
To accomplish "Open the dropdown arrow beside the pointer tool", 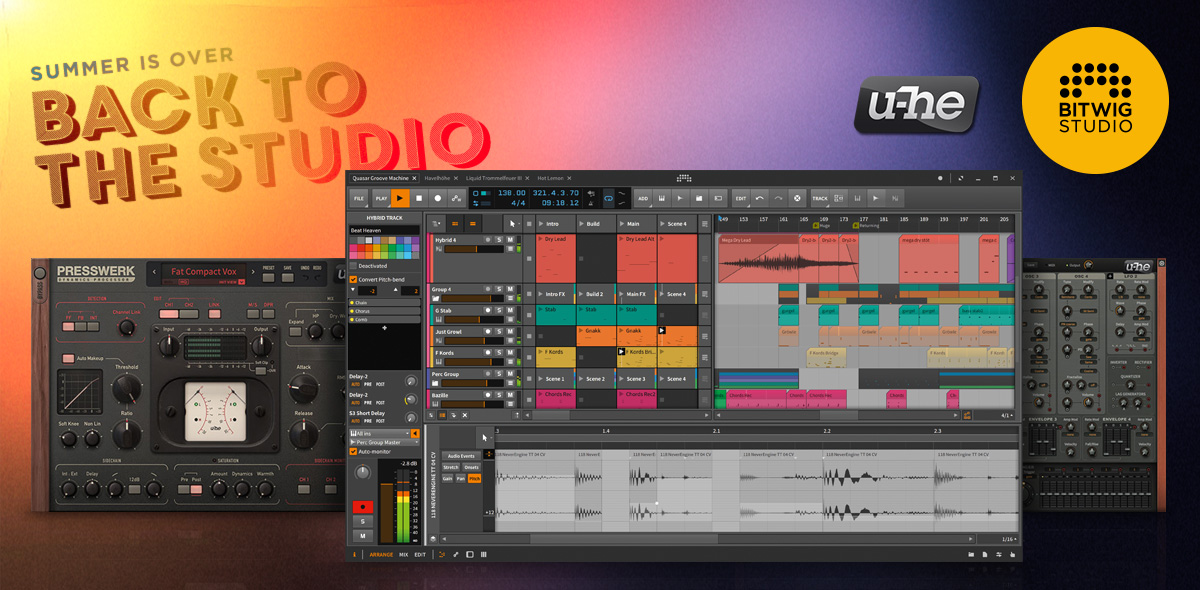I will pyautogui.click(x=521, y=224).
